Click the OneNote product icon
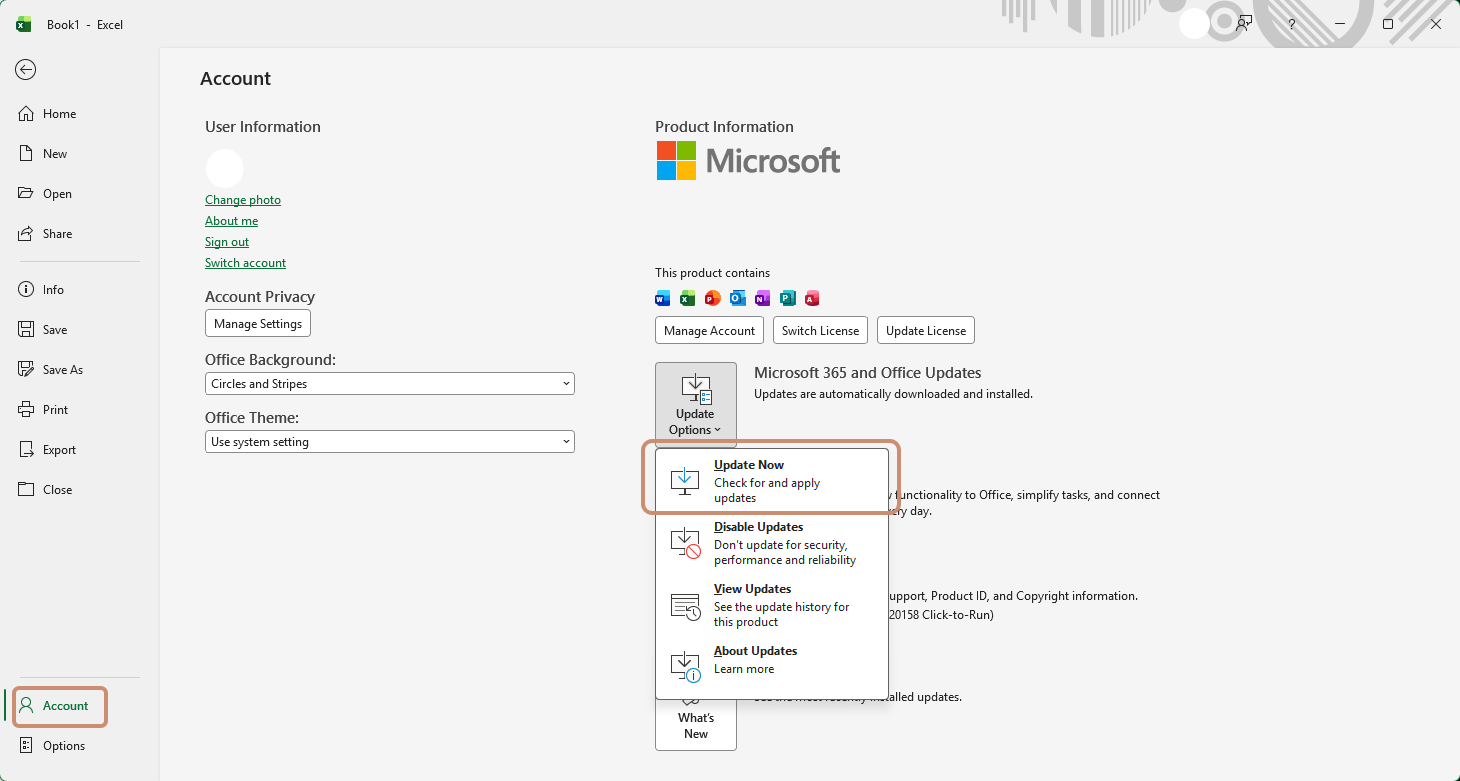The height and width of the screenshot is (781, 1460). pos(762,298)
